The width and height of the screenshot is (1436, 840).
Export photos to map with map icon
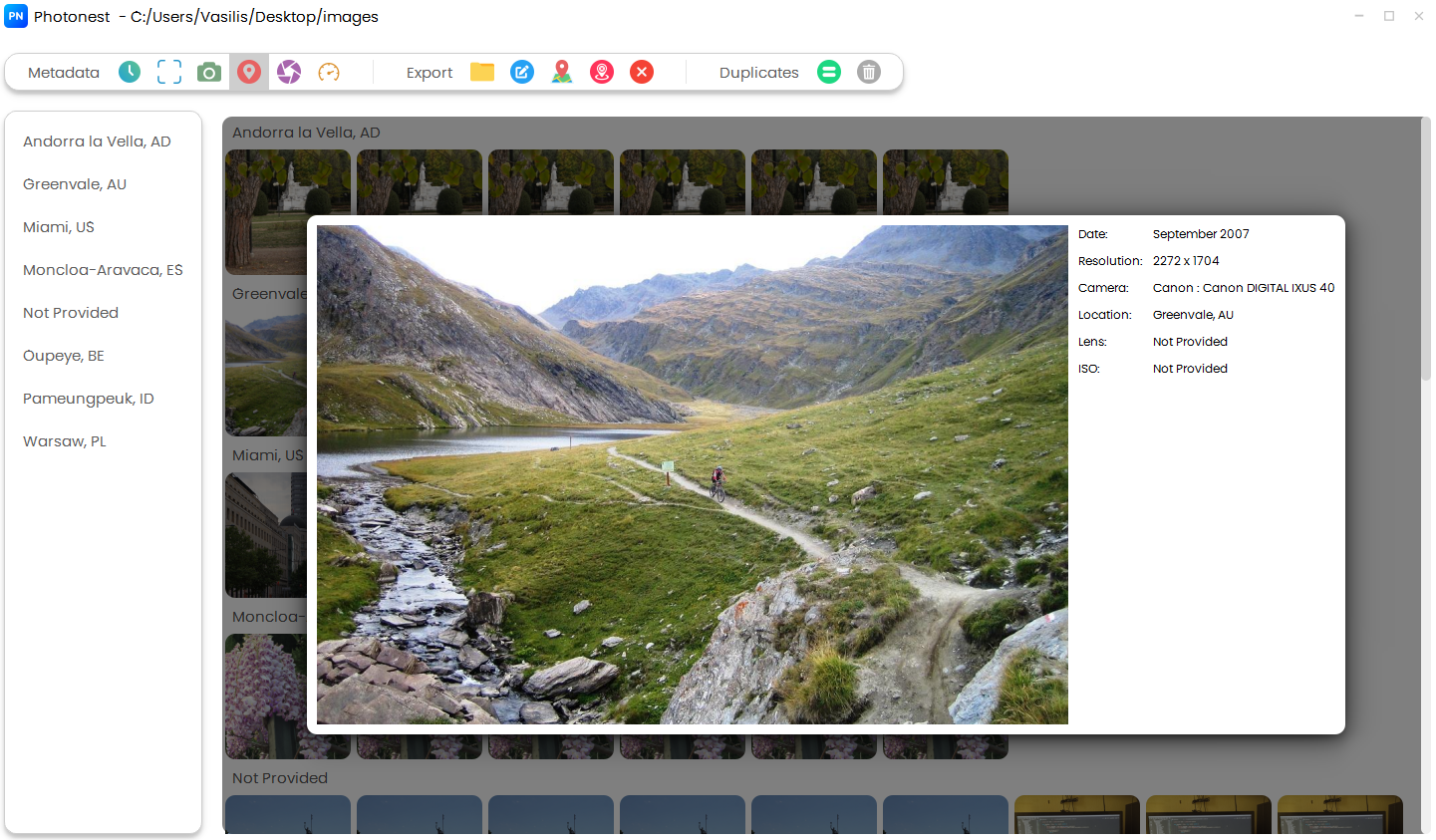[561, 71]
